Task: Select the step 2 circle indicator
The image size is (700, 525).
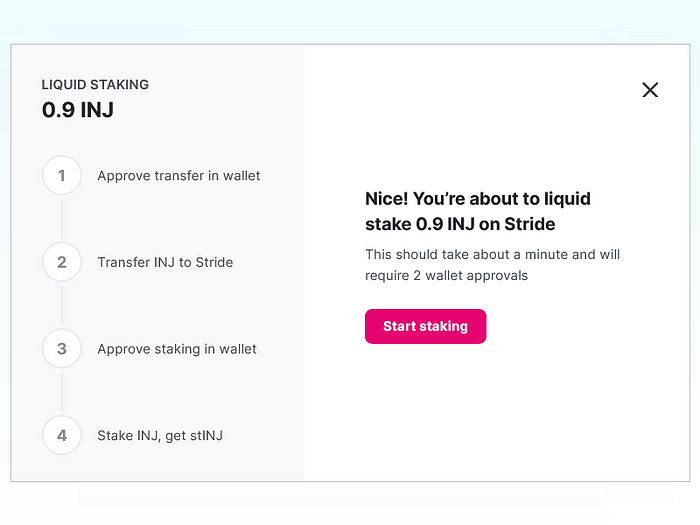Action: 62,262
